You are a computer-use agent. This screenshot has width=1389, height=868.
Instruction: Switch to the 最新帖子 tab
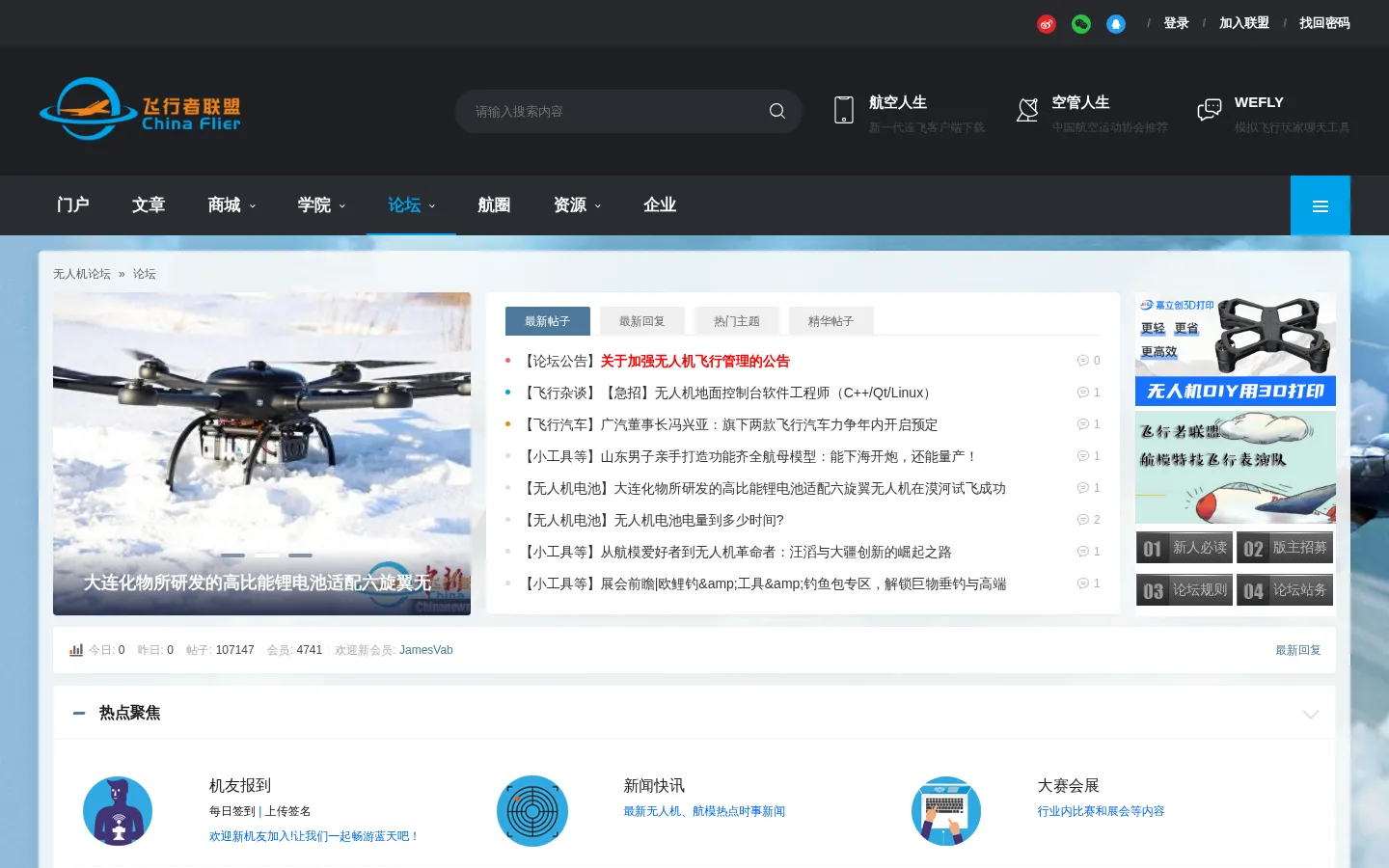click(x=548, y=321)
